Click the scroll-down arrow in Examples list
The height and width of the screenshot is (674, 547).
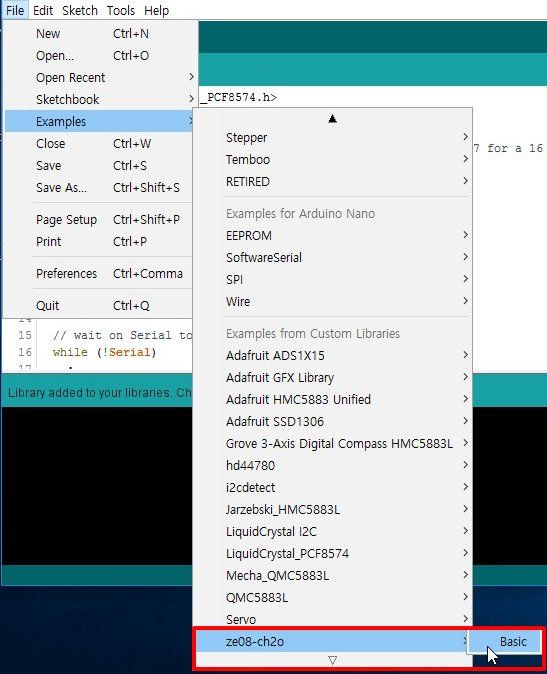[x=332, y=659]
